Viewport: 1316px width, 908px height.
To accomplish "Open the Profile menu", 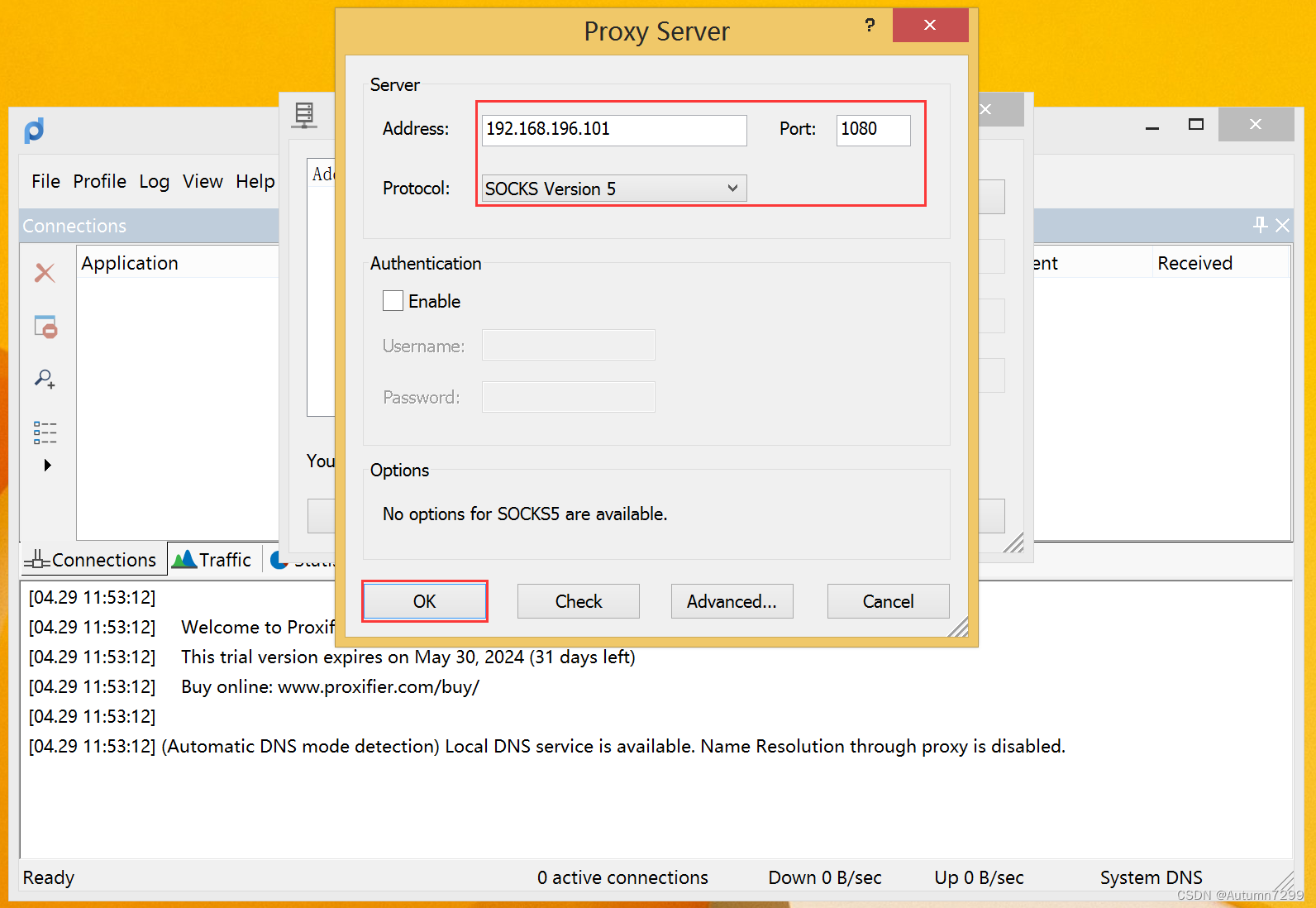I will tap(99, 181).
